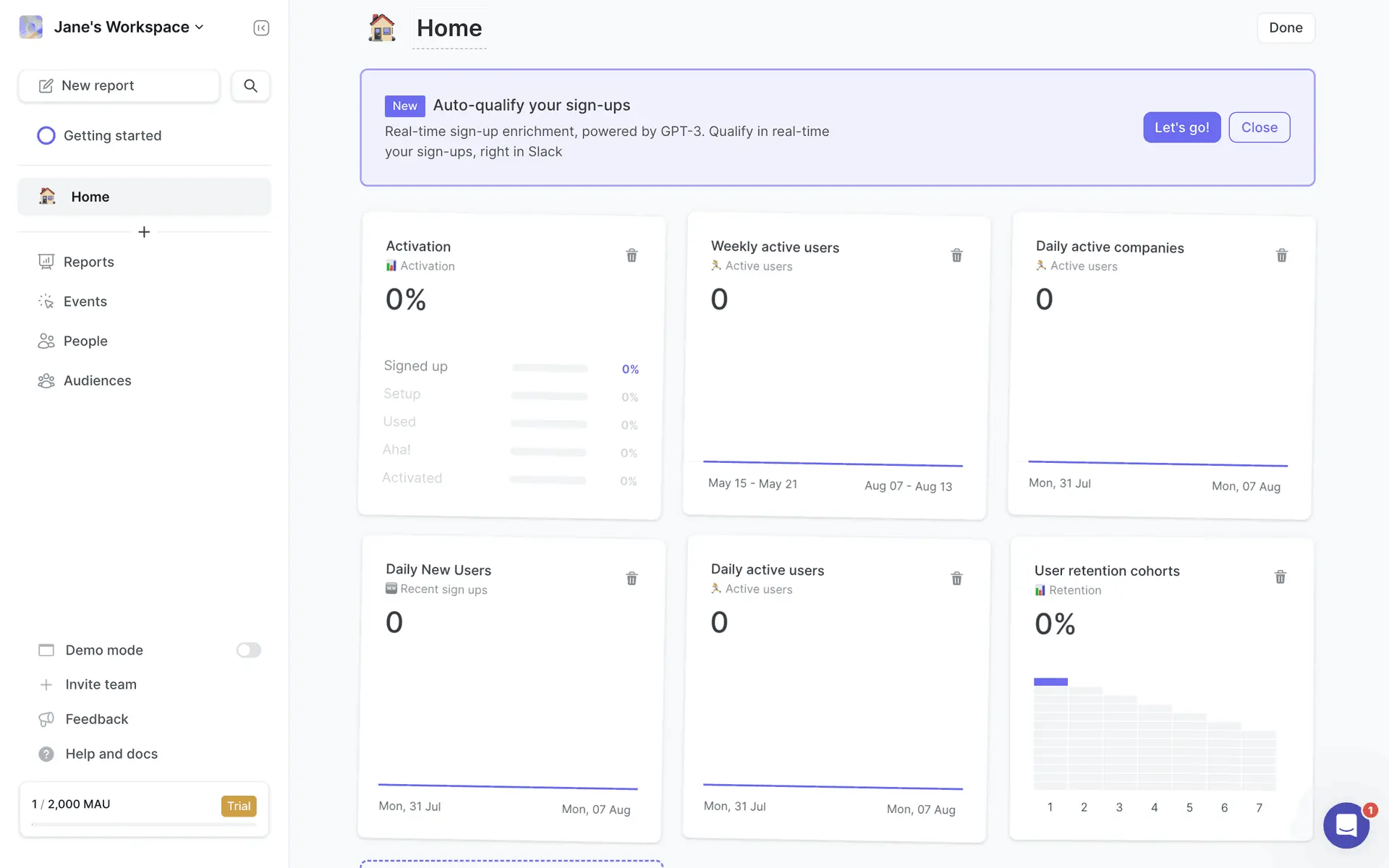Delete the Activation card with trash icon
Viewport: 1389px width, 868px height.
pos(632,255)
